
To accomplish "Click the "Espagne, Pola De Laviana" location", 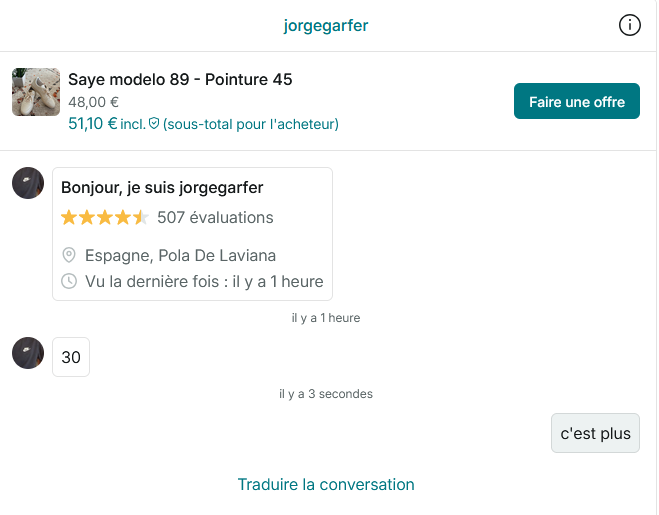I will [x=180, y=255].
